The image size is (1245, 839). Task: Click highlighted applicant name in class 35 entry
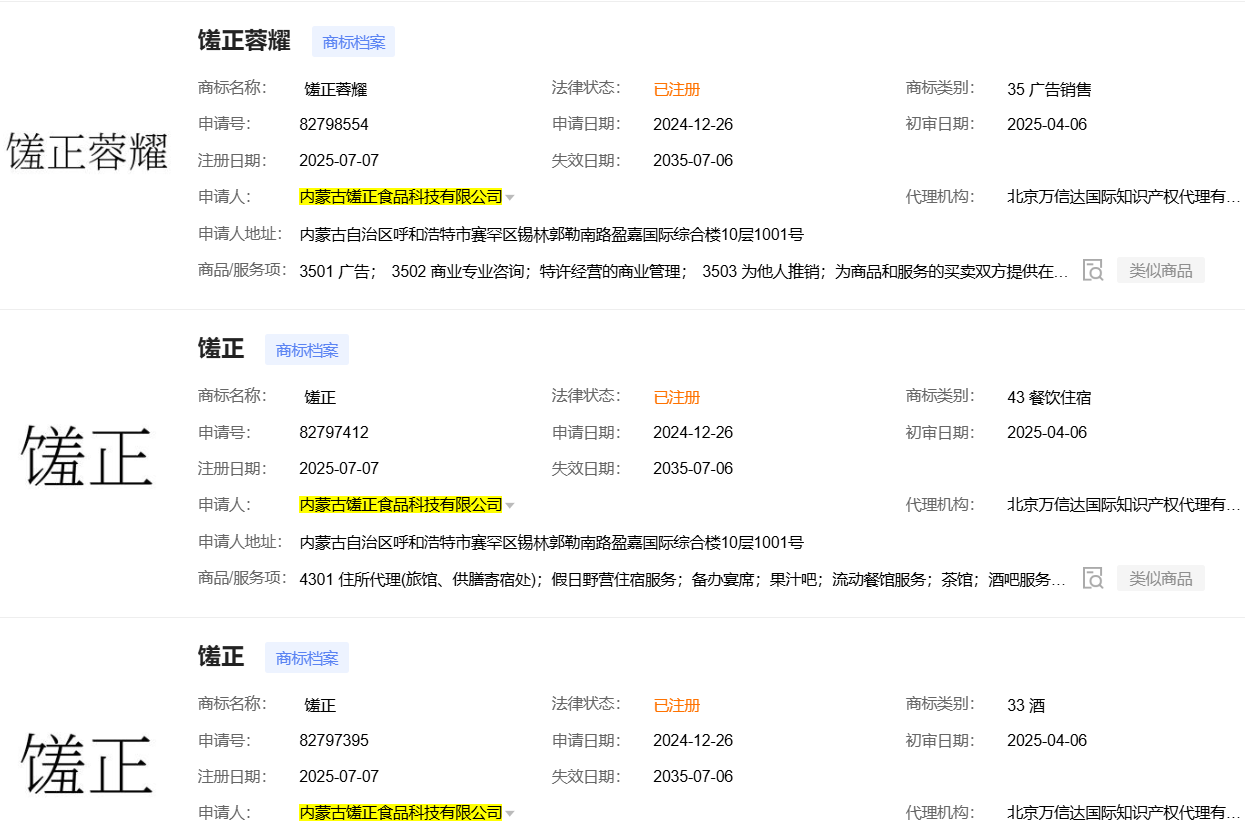coord(400,197)
